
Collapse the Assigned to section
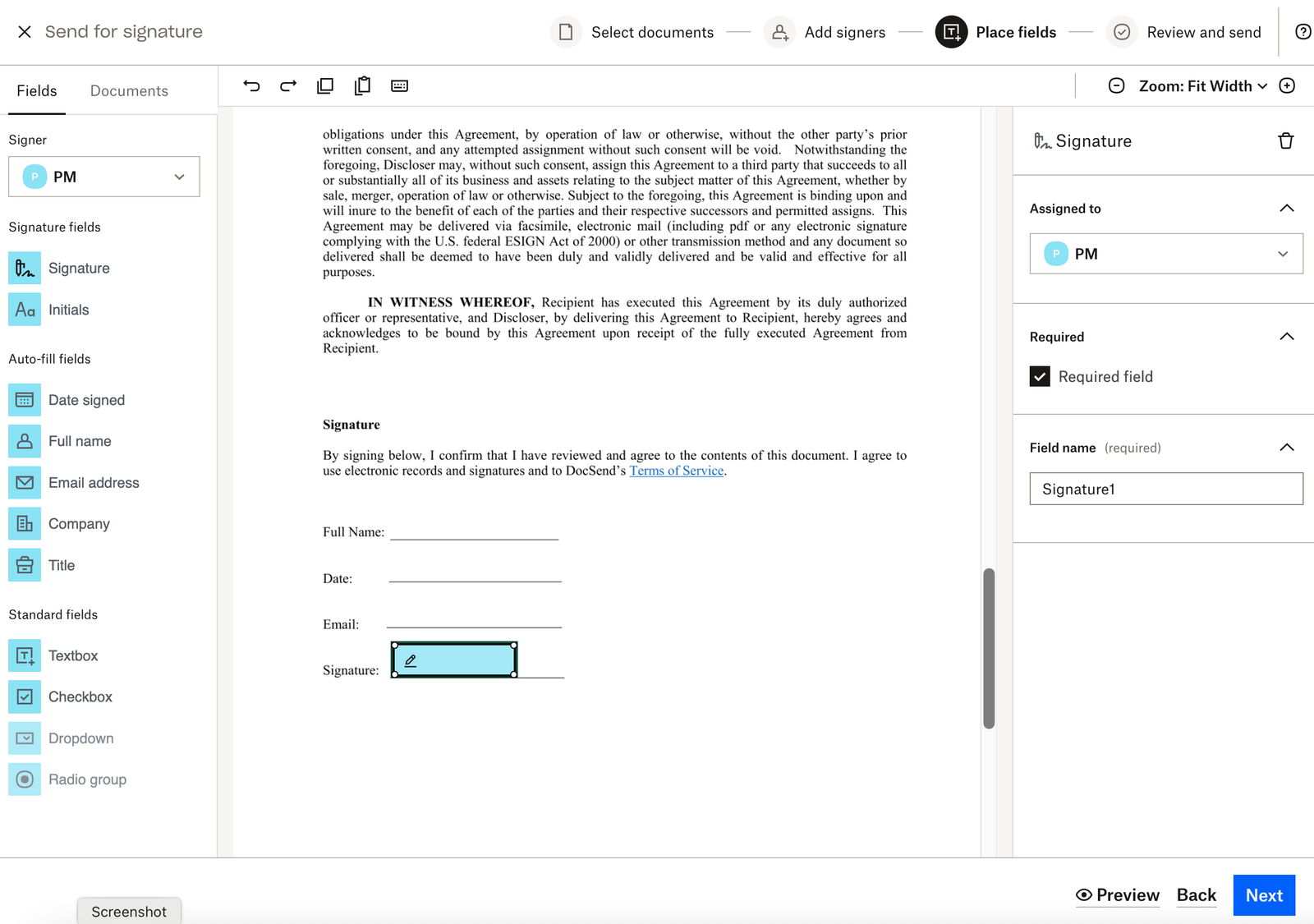coord(1287,208)
